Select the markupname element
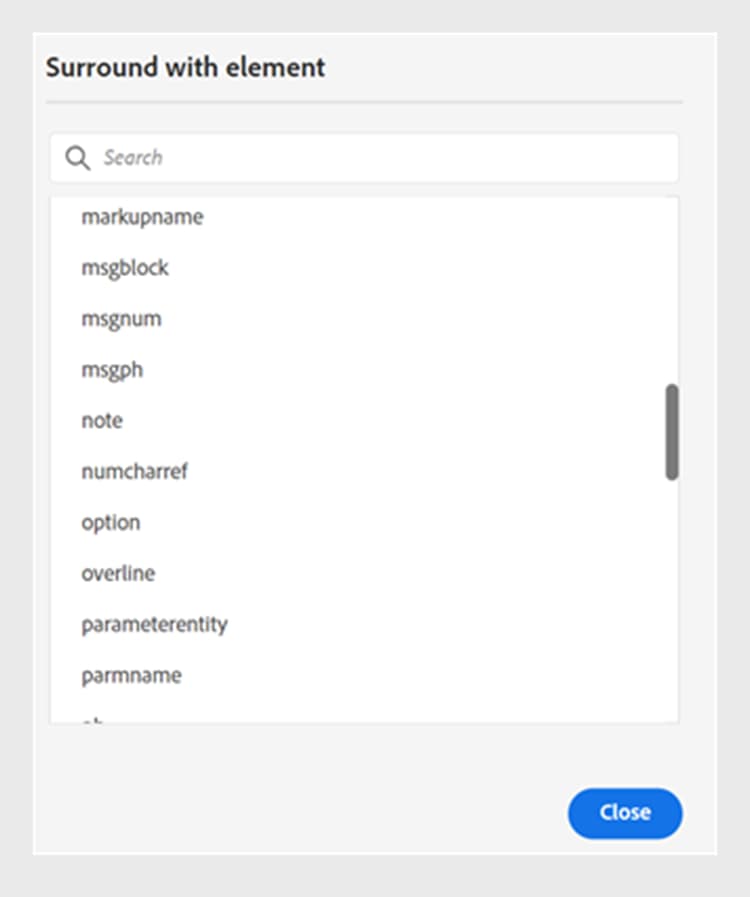The width and height of the screenshot is (750, 897). pos(142,216)
